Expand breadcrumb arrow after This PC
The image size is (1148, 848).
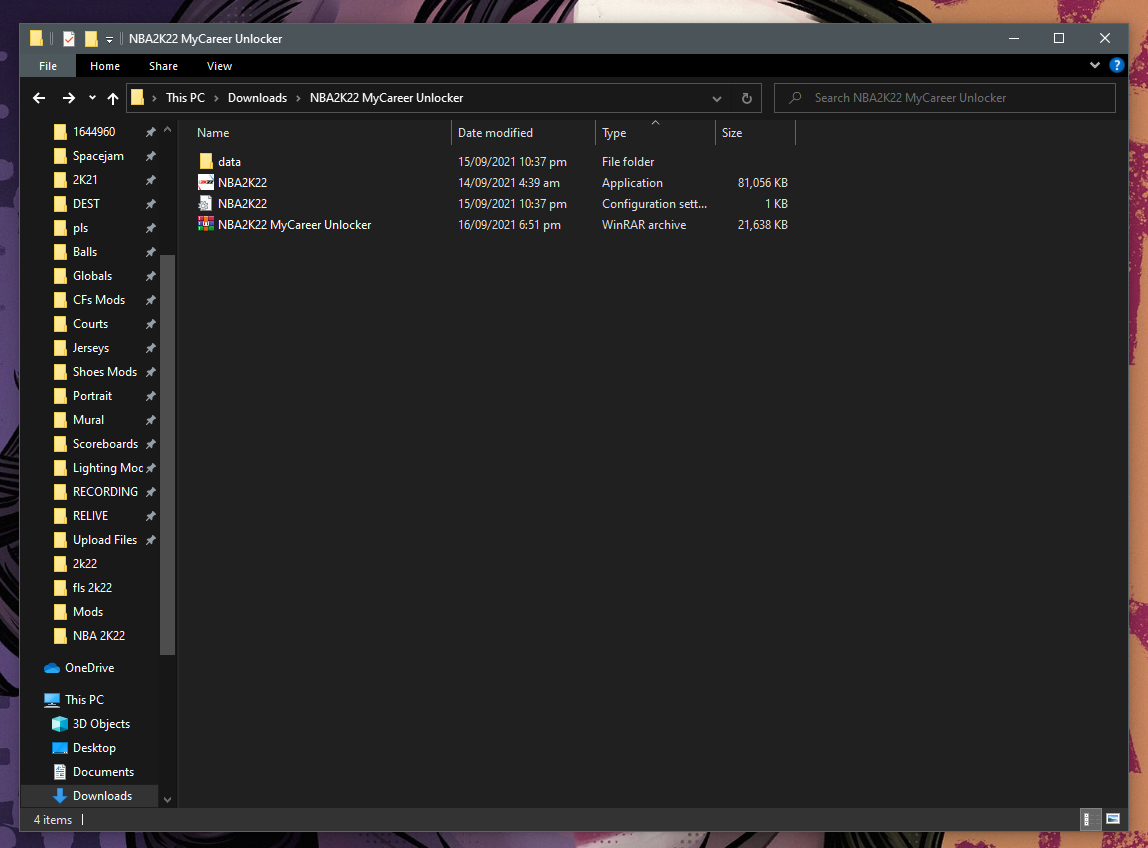pyautogui.click(x=216, y=98)
